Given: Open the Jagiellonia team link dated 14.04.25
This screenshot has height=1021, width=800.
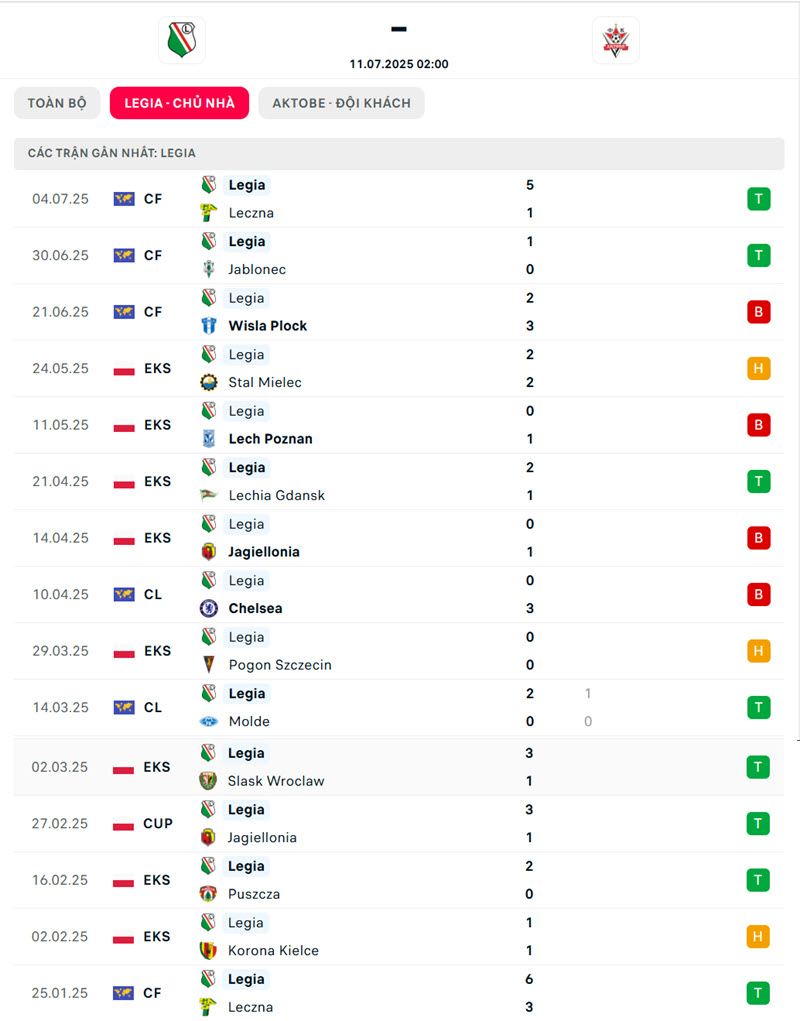Looking at the screenshot, I should pos(264,552).
